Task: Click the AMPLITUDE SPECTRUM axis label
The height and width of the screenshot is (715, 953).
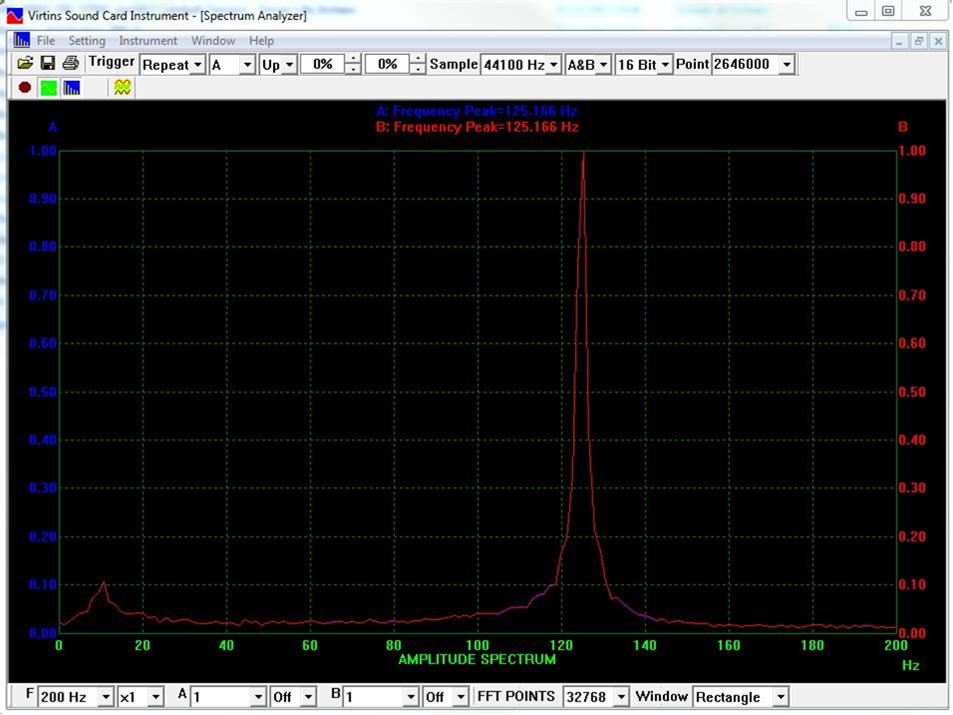Action: tap(477, 660)
